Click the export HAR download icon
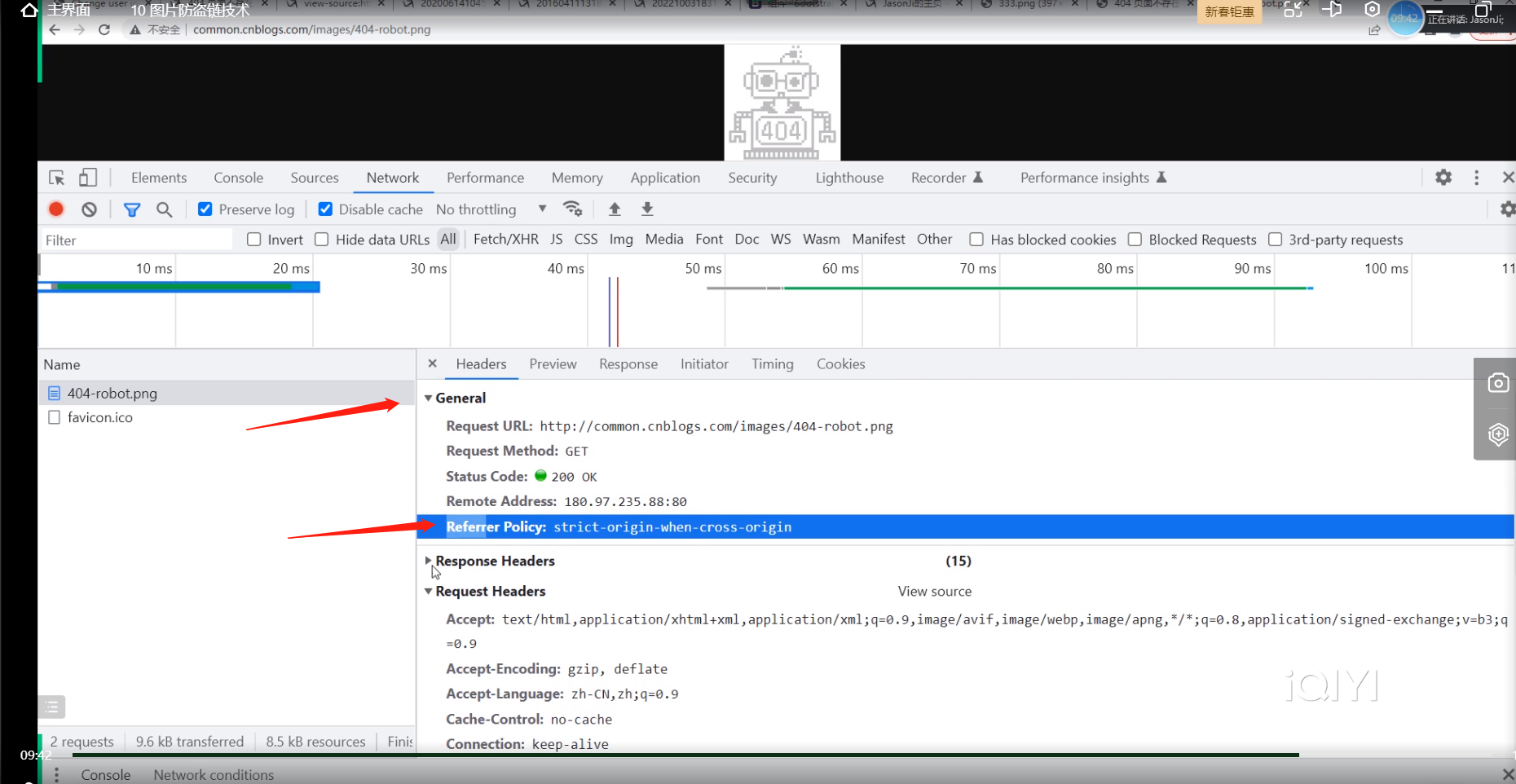Viewport: 1516px width, 784px height. (647, 209)
